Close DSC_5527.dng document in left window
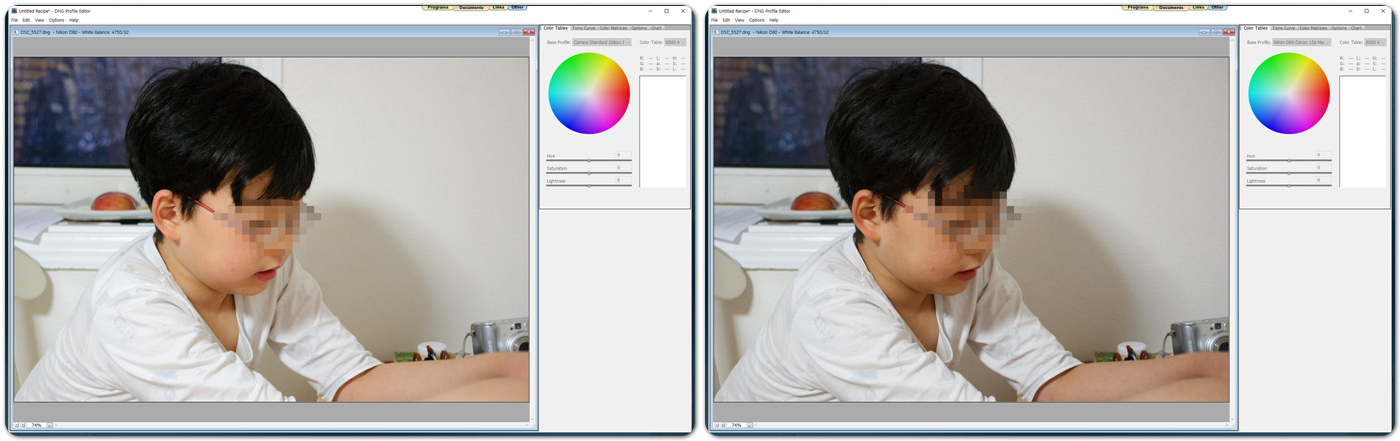 (x=529, y=32)
